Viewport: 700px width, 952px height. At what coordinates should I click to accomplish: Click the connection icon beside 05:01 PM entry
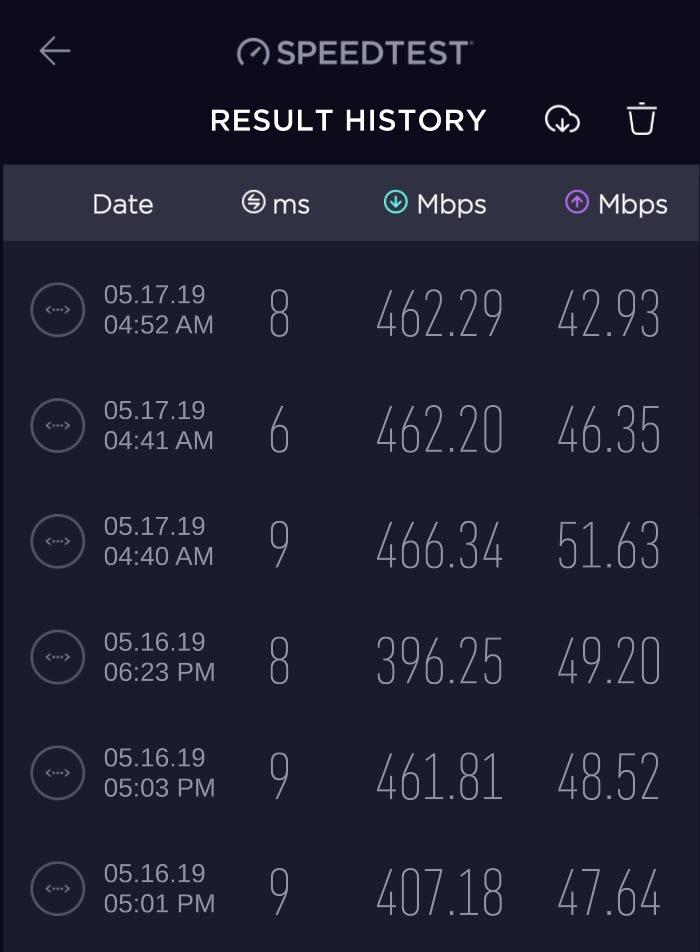[x=56, y=888]
